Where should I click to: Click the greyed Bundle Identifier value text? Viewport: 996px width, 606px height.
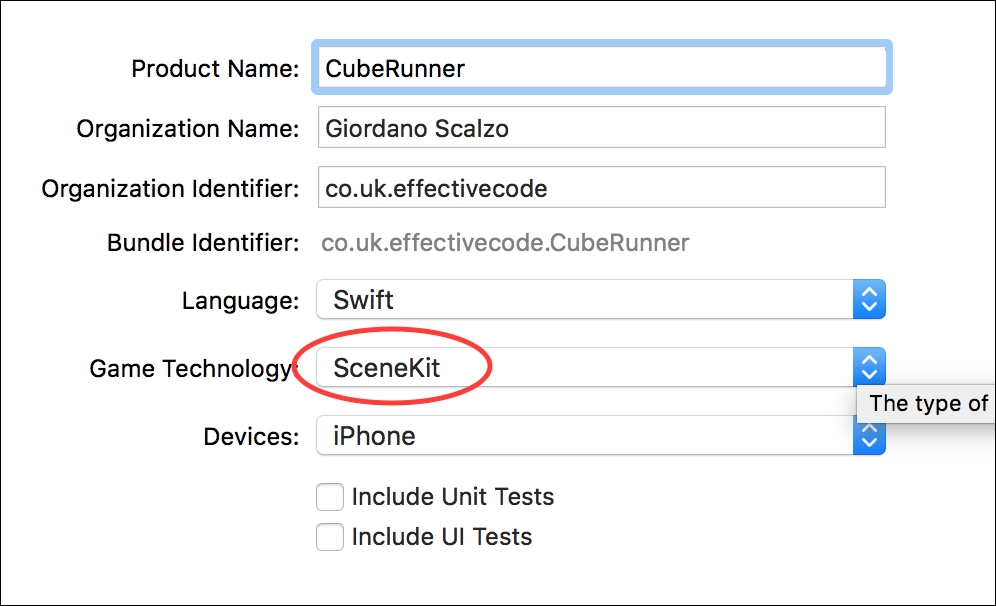(x=505, y=243)
